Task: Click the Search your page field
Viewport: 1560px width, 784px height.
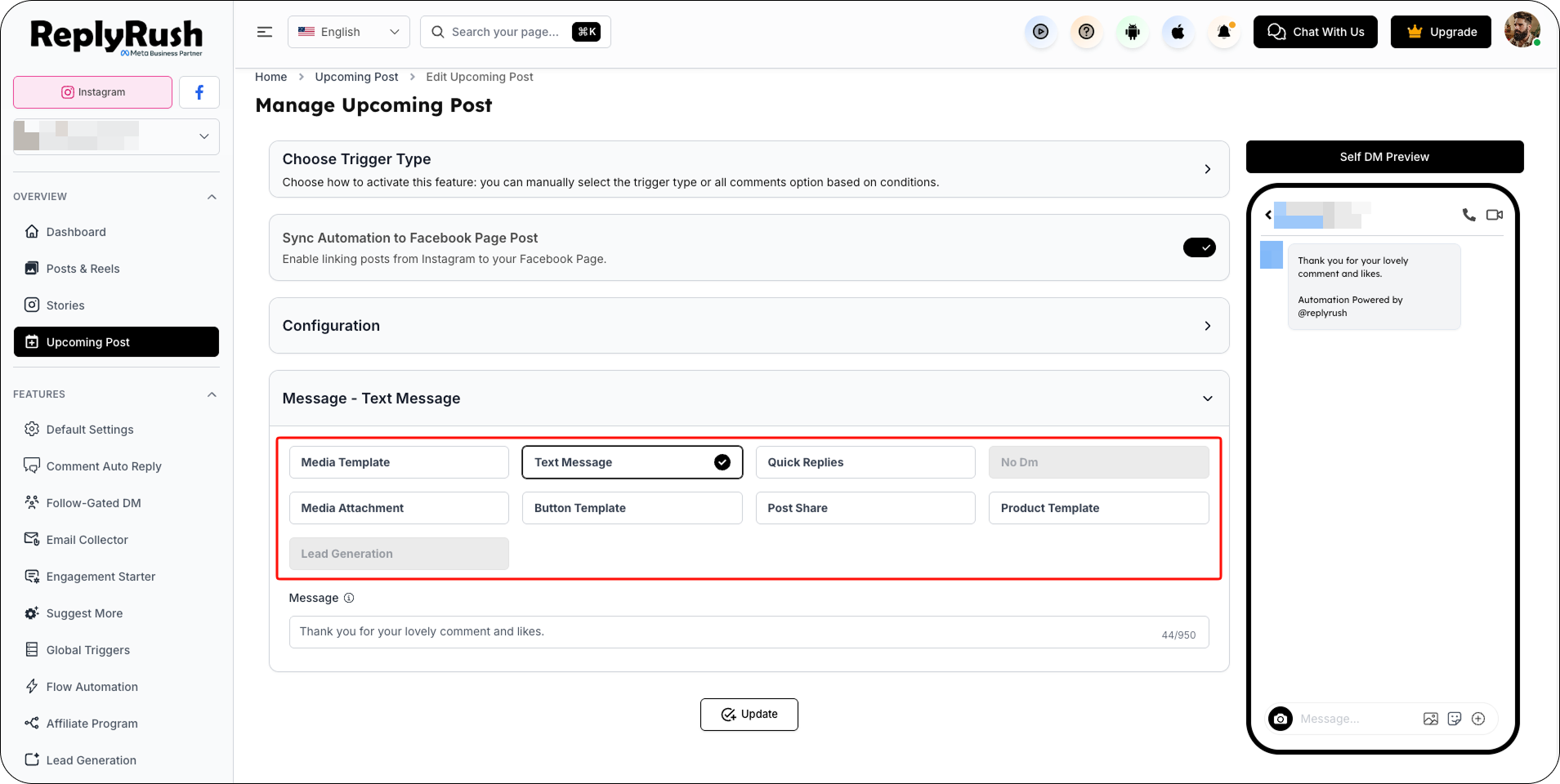Action: [515, 32]
